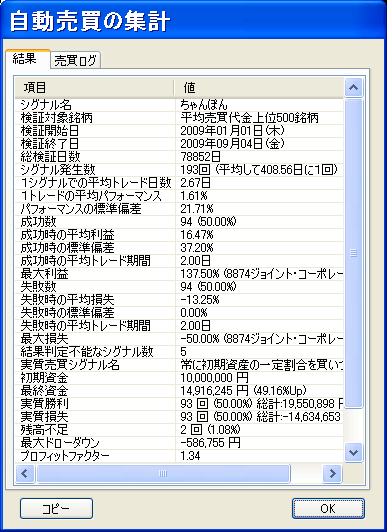
Task: Select the 最大損失 row label
Action: tap(44, 339)
